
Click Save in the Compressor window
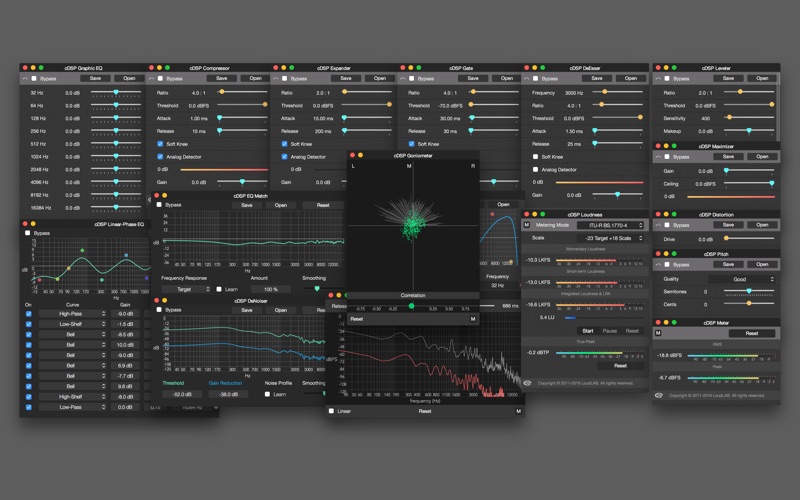pos(221,79)
